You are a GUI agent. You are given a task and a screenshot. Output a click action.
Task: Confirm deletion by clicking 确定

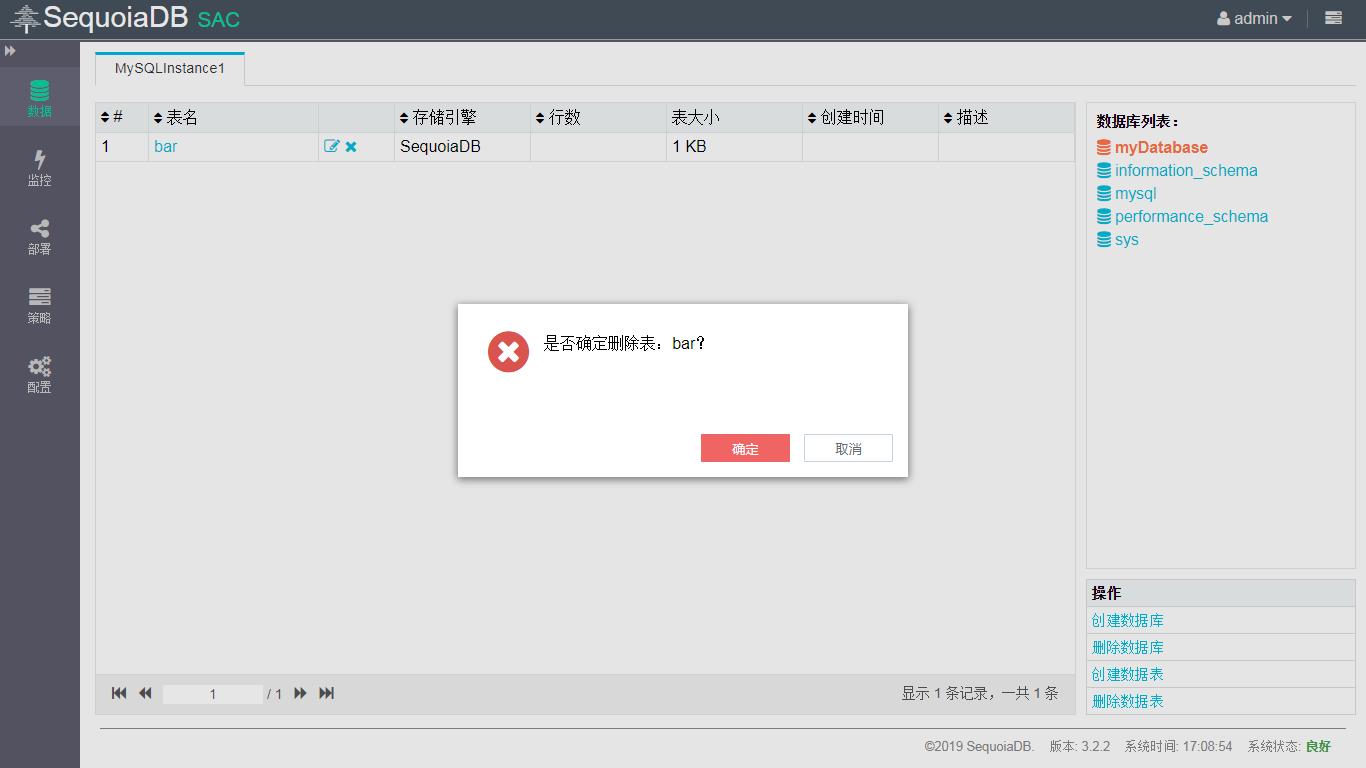point(745,447)
